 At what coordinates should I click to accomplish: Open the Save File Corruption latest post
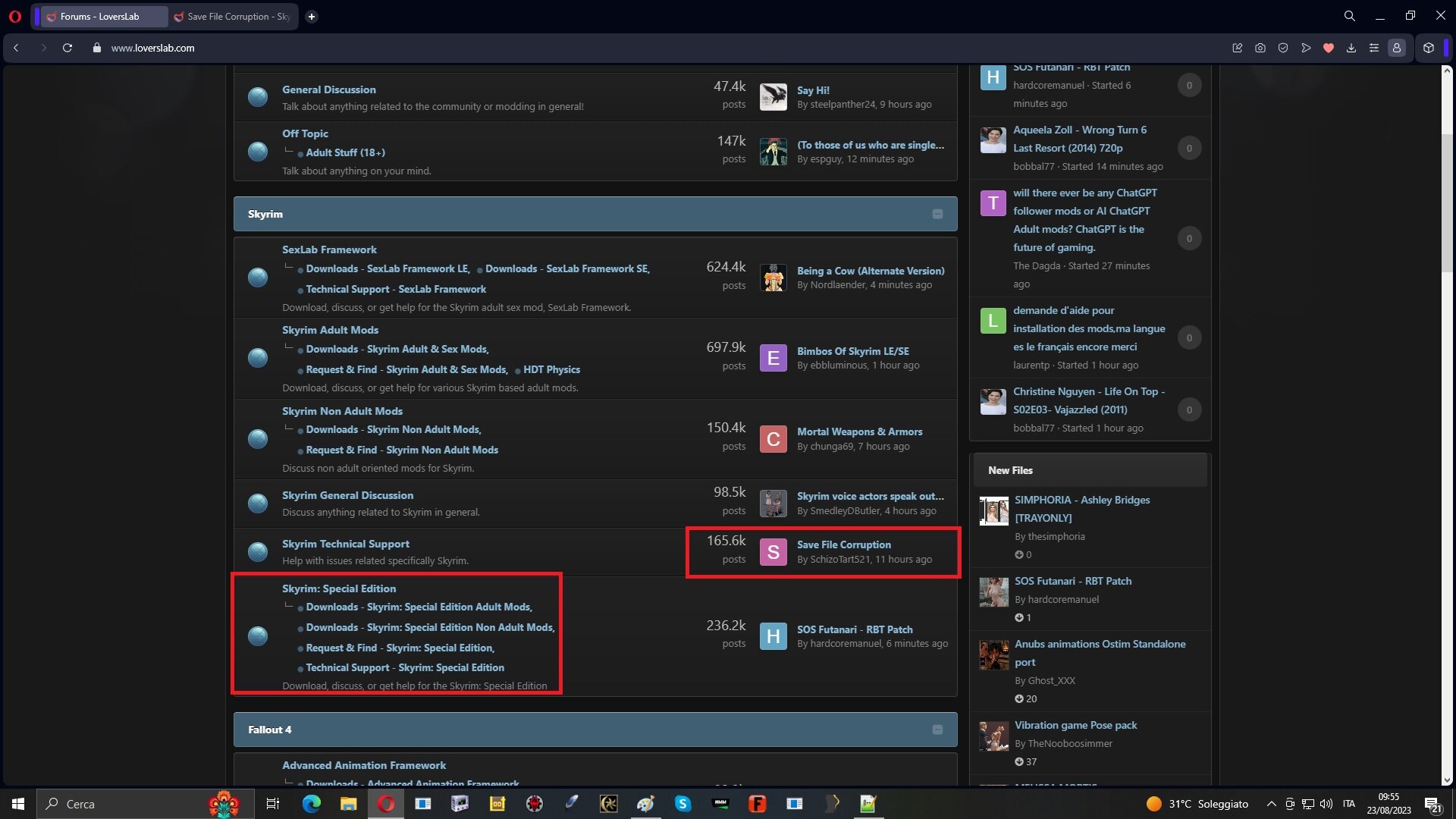click(x=843, y=544)
